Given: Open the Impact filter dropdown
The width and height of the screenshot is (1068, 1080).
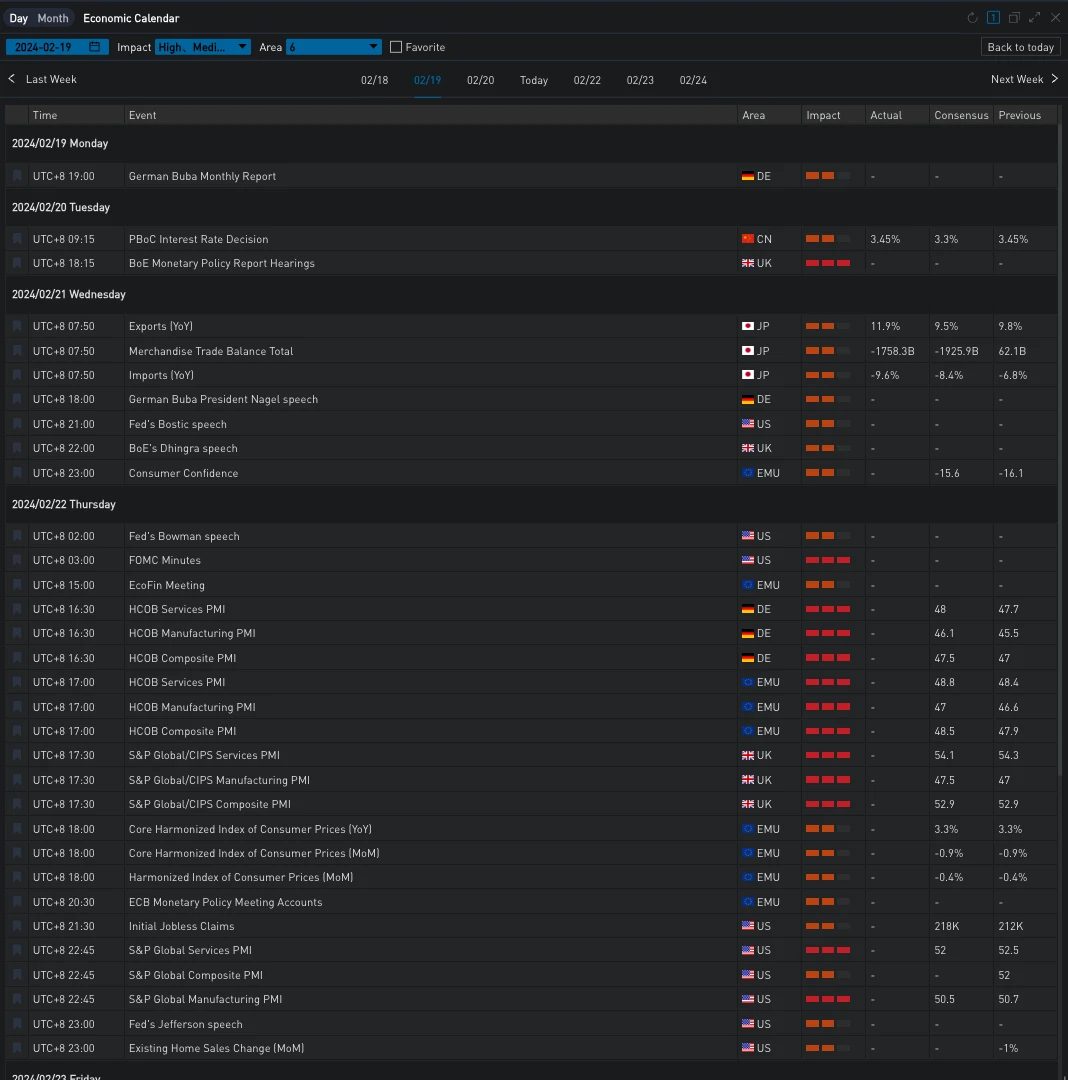Looking at the screenshot, I should pyautogui.click(x=203, y=47).
